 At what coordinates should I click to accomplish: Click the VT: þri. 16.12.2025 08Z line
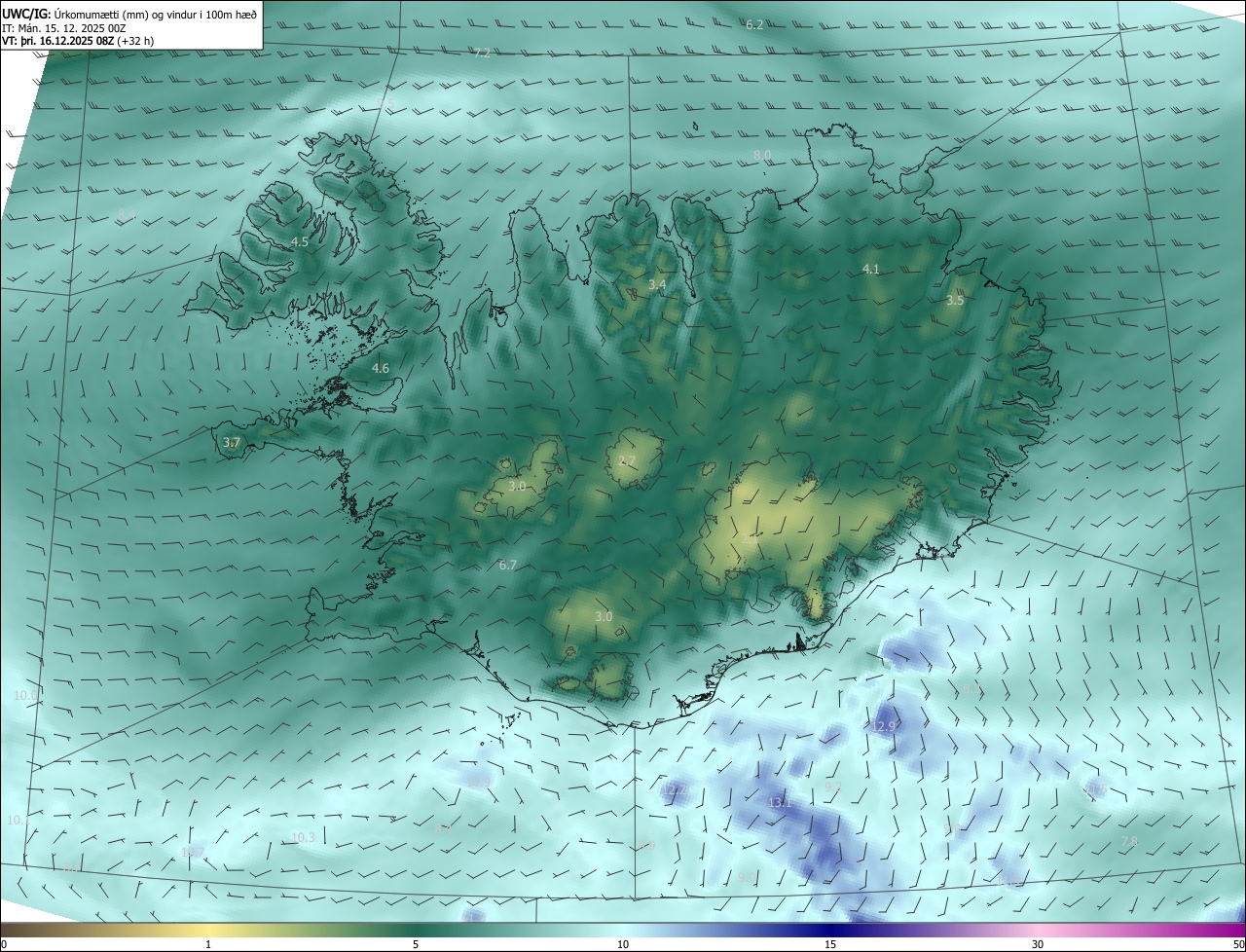78,41
